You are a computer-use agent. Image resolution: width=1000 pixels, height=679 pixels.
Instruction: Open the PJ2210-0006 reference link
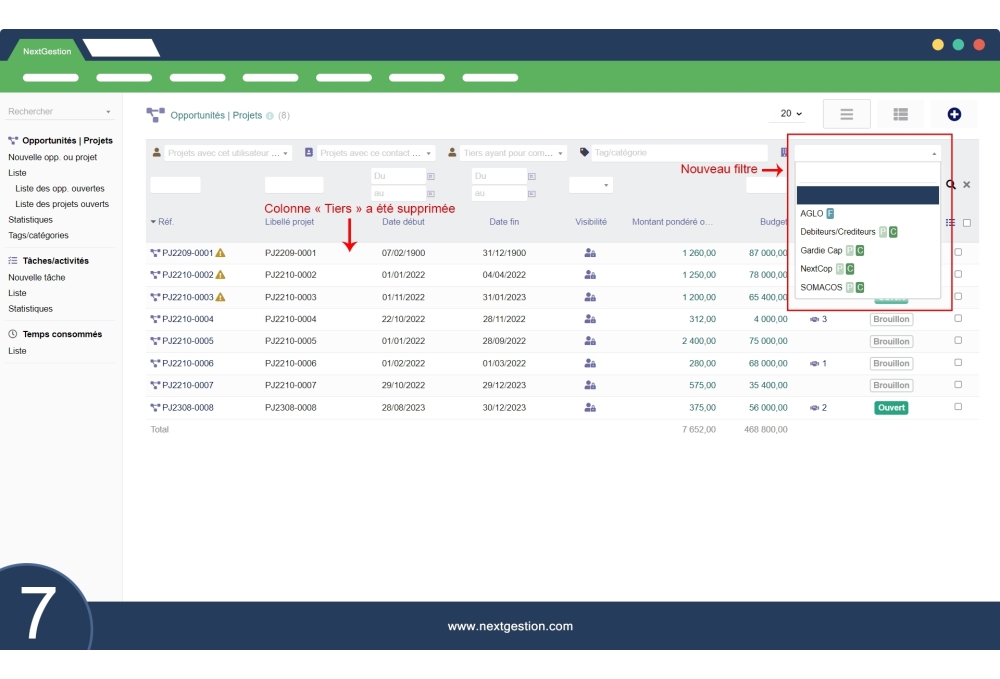(x=187, y=363)
